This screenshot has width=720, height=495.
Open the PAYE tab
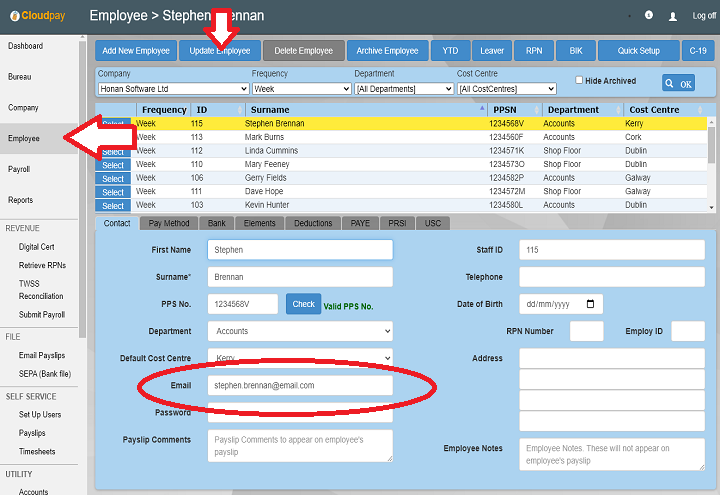click(360, 223)
